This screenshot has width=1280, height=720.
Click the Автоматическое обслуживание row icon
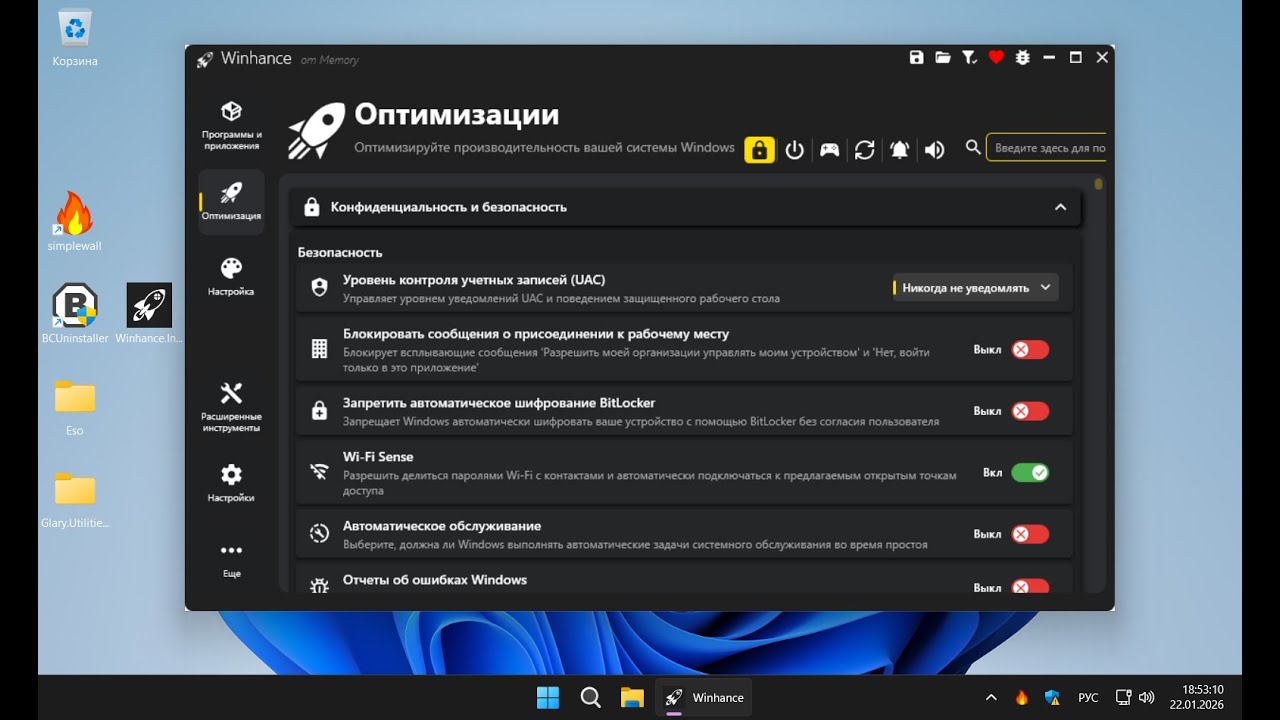pyautogui.click(x=319, y=534)
